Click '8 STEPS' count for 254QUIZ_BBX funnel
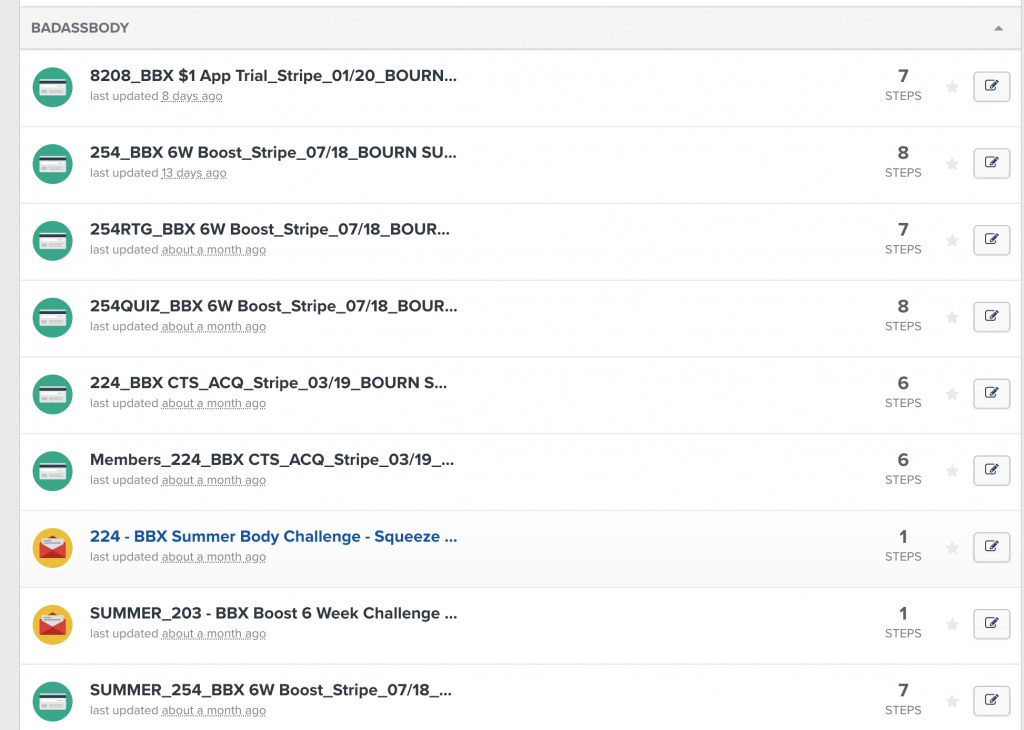Screen dimensions: 1024x730 point(903,315)
